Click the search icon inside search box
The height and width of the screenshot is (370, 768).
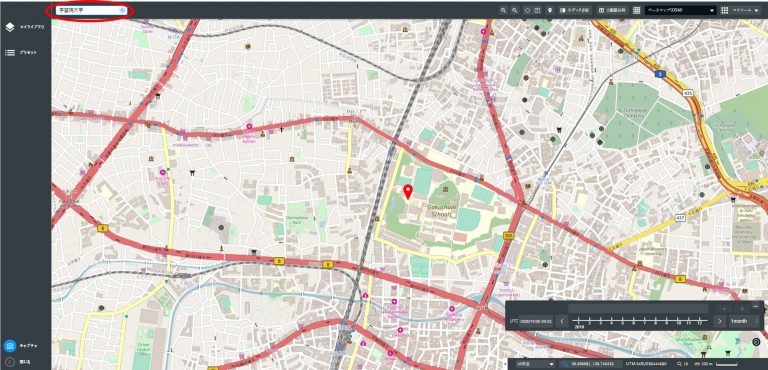[122, 10]
